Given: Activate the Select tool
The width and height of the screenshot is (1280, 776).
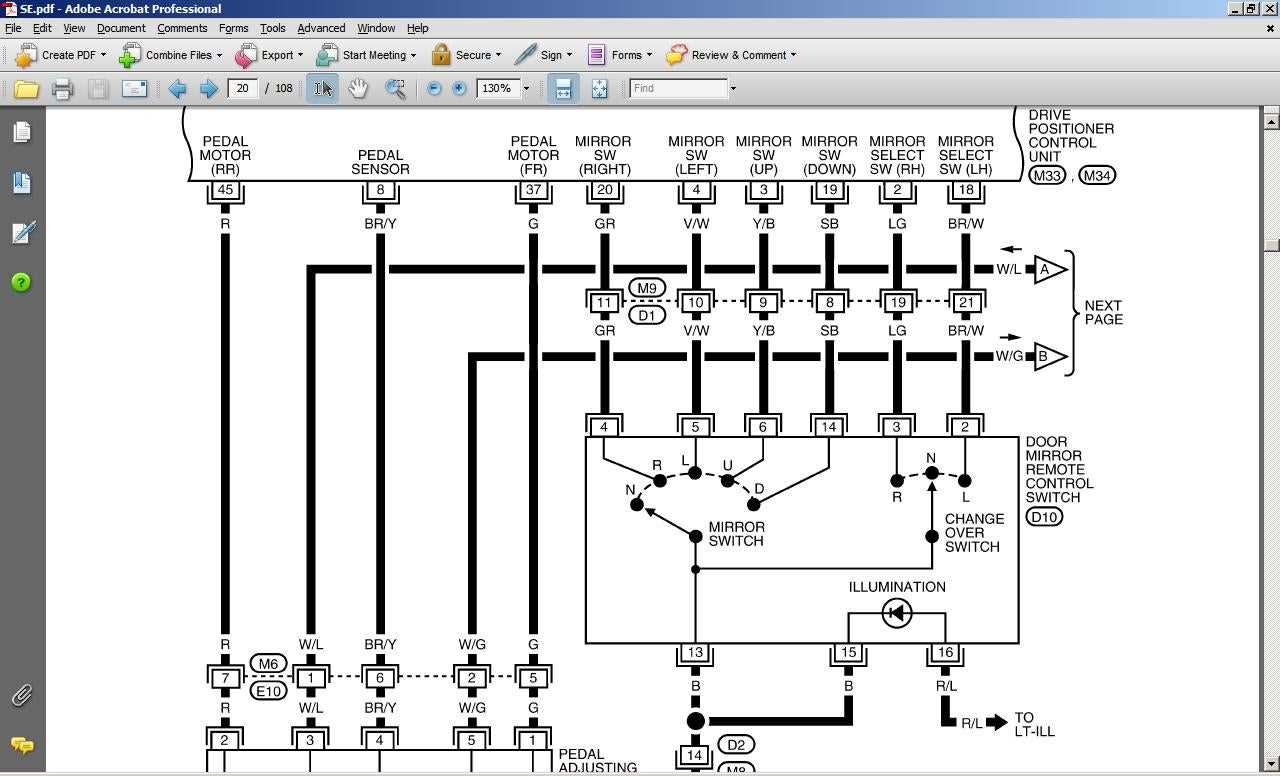Looking at the screenshot, I should click(322, 89).
